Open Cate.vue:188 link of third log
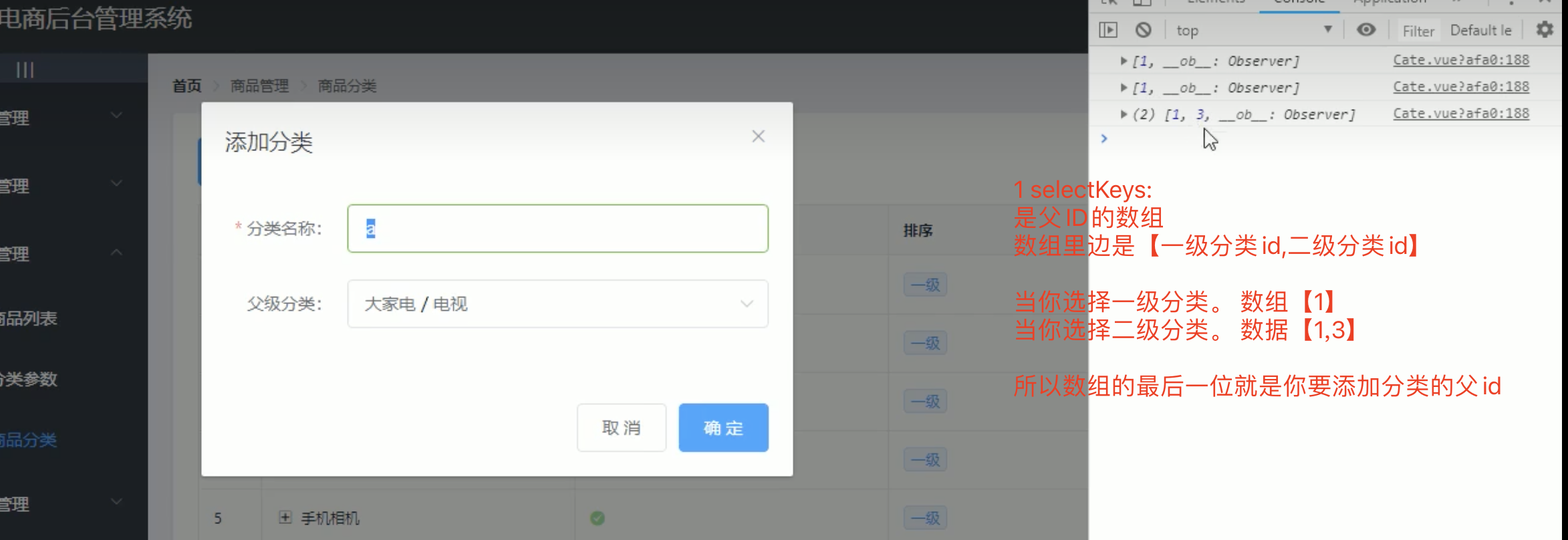Image resolution: width=1568 pixels, height=540 pixels. 1461,114
